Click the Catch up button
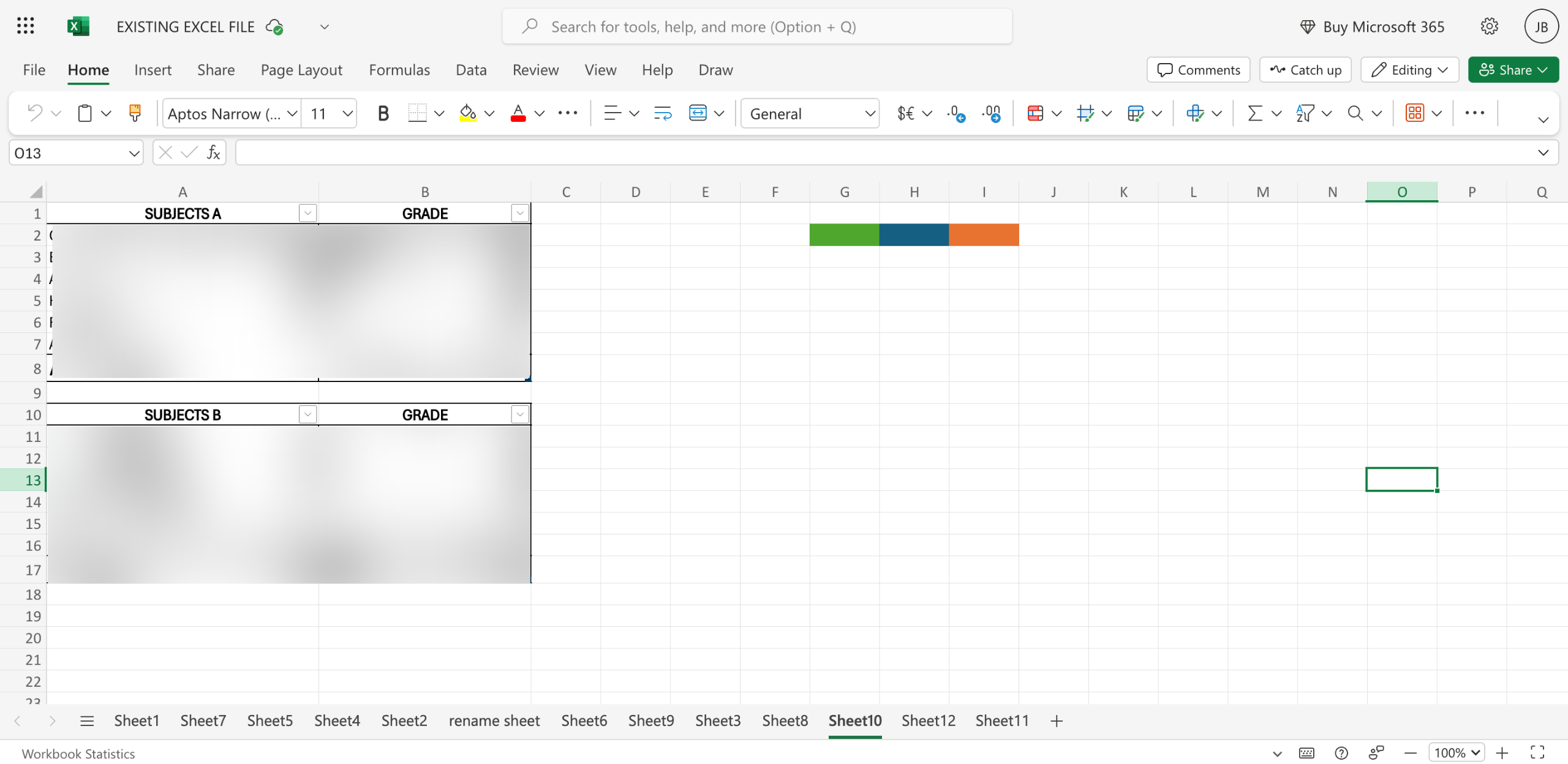 pyautogui.click(x=1305, y=70)
